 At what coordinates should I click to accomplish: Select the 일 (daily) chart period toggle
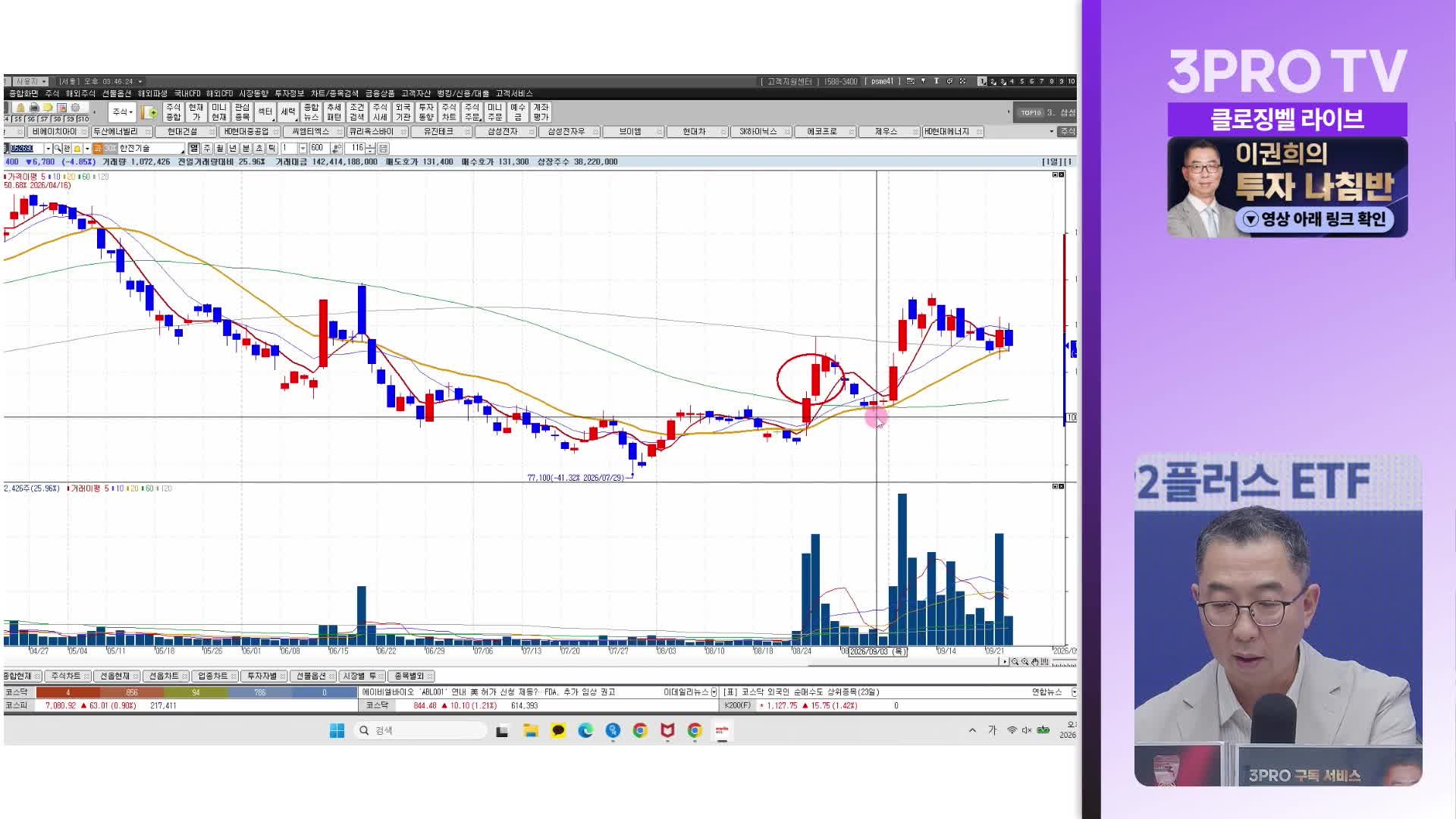pos(194,149)
